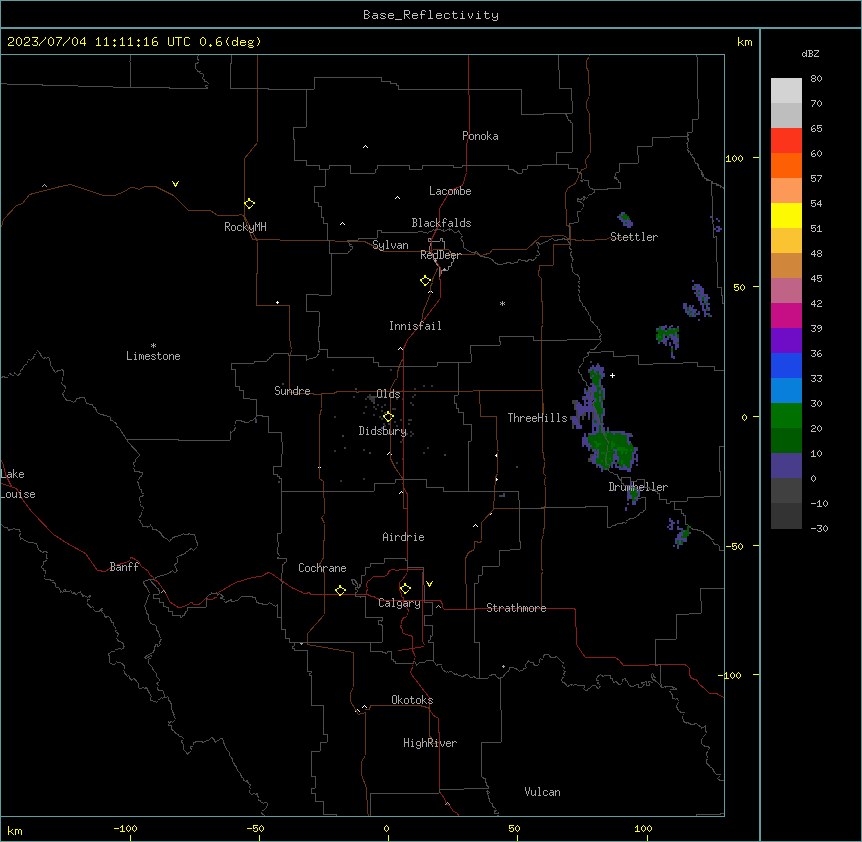Click the Banff label
Viewport: 862px width, 842px height.
coord(124,567)
